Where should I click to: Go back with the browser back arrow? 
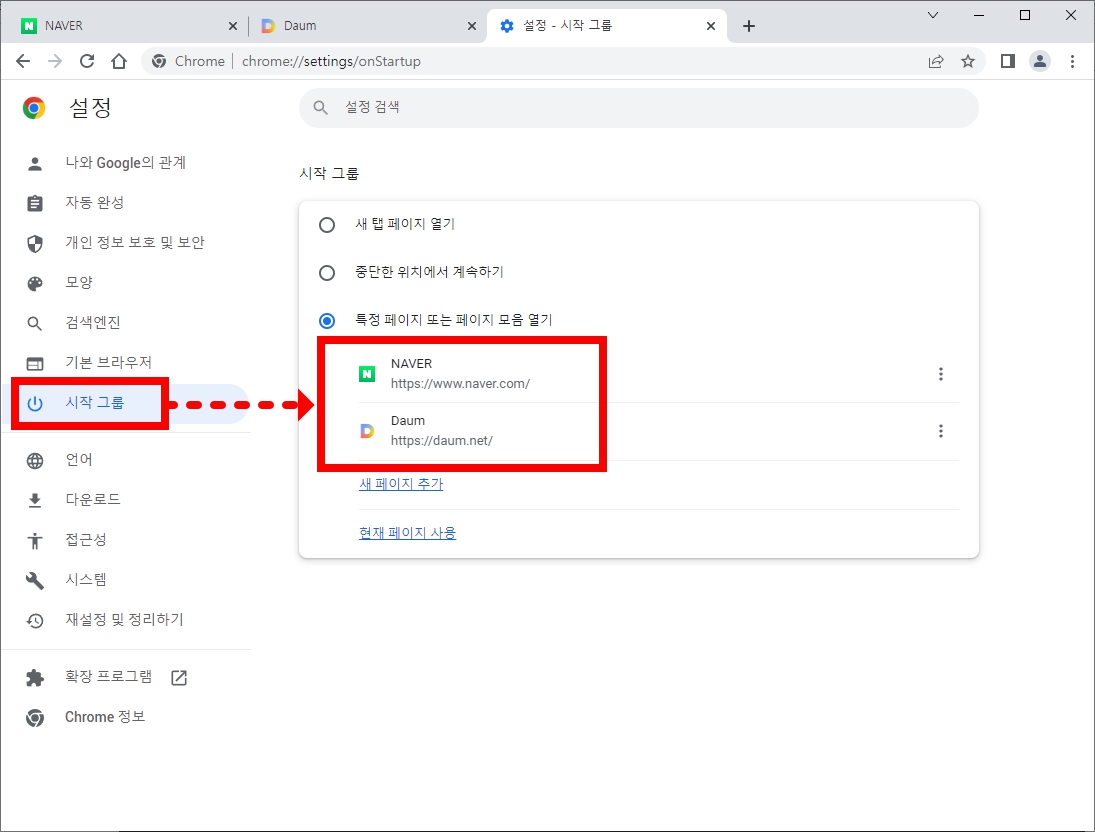coord(23,61)
